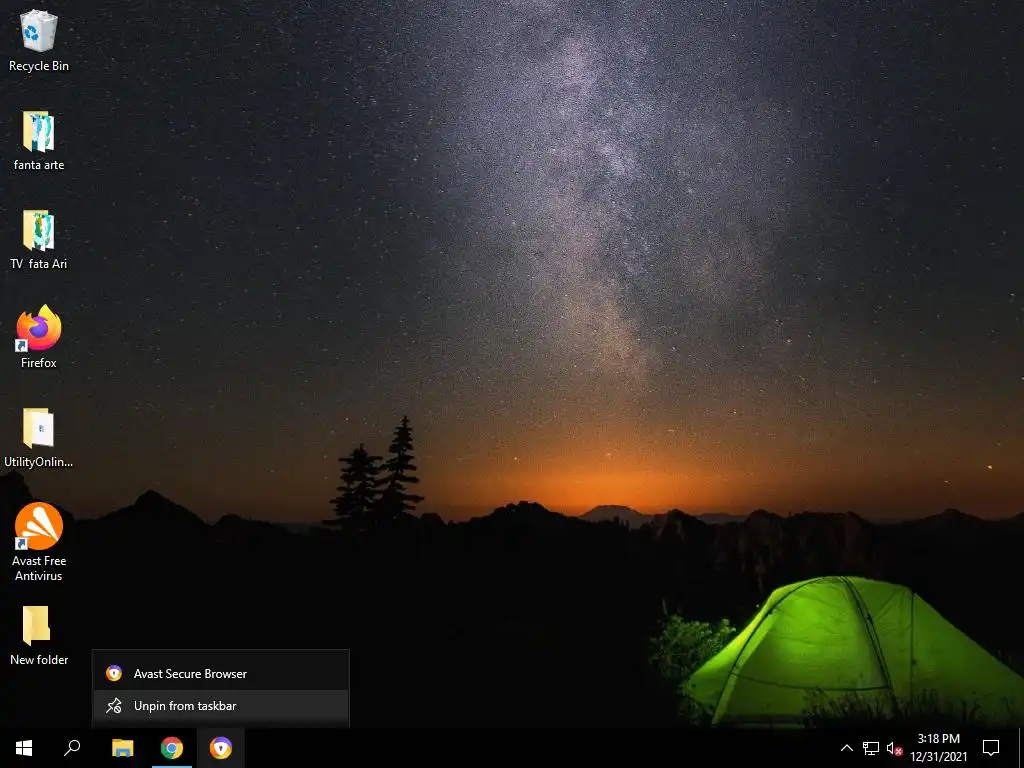Screen dimensions: 1024x768
Task: Select the Firefox desktop shortcut
Action: pos(39,337)
